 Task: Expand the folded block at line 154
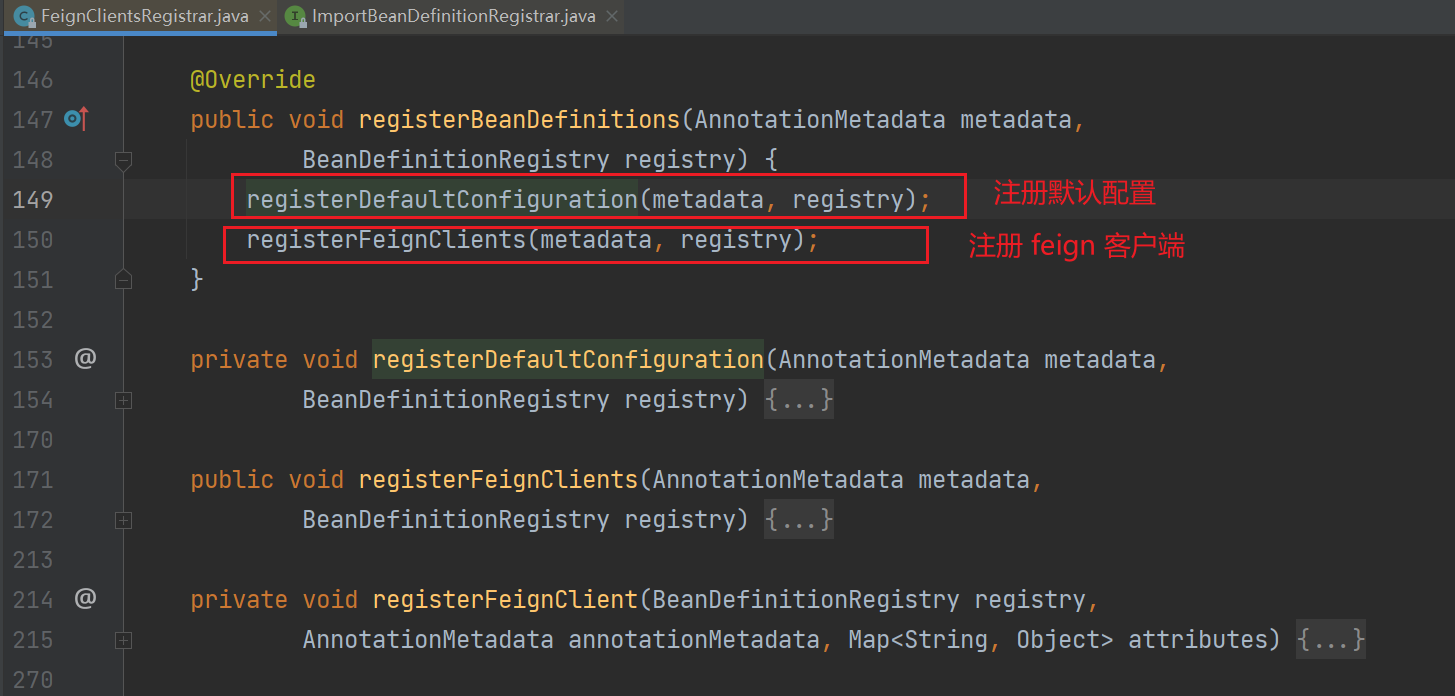(123, 399)
